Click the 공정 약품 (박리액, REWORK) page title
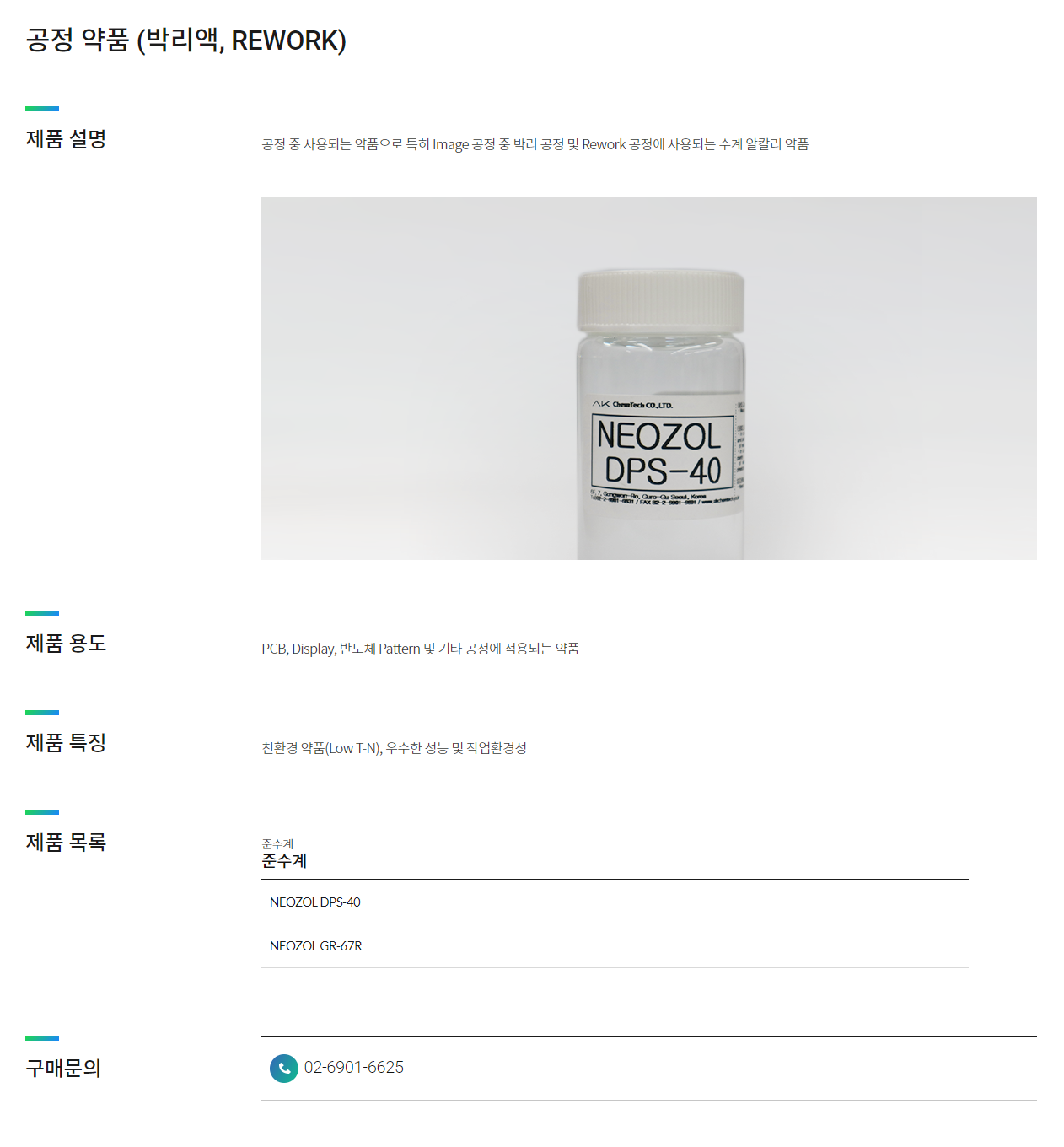 186,40
